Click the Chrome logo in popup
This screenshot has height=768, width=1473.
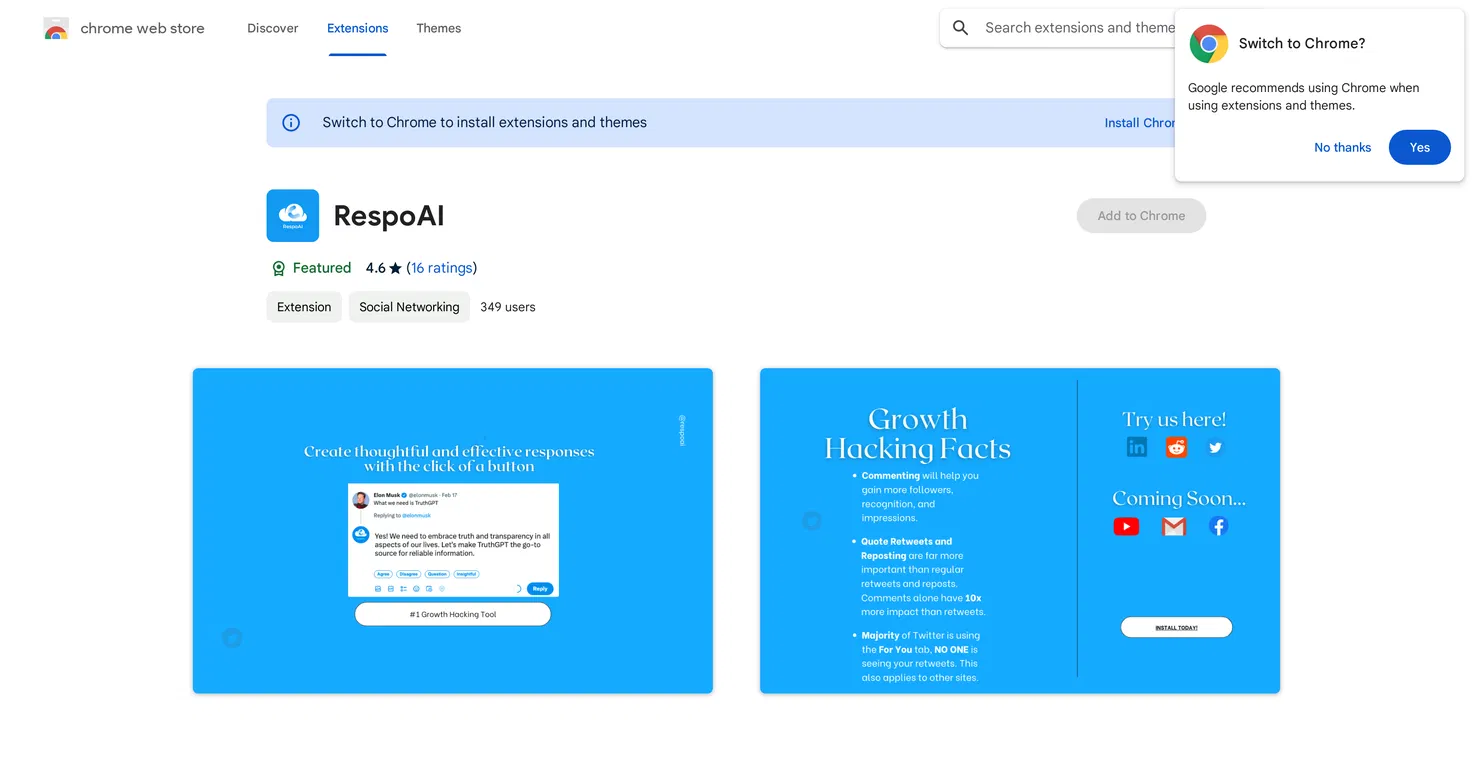[x=1208, y=44]
